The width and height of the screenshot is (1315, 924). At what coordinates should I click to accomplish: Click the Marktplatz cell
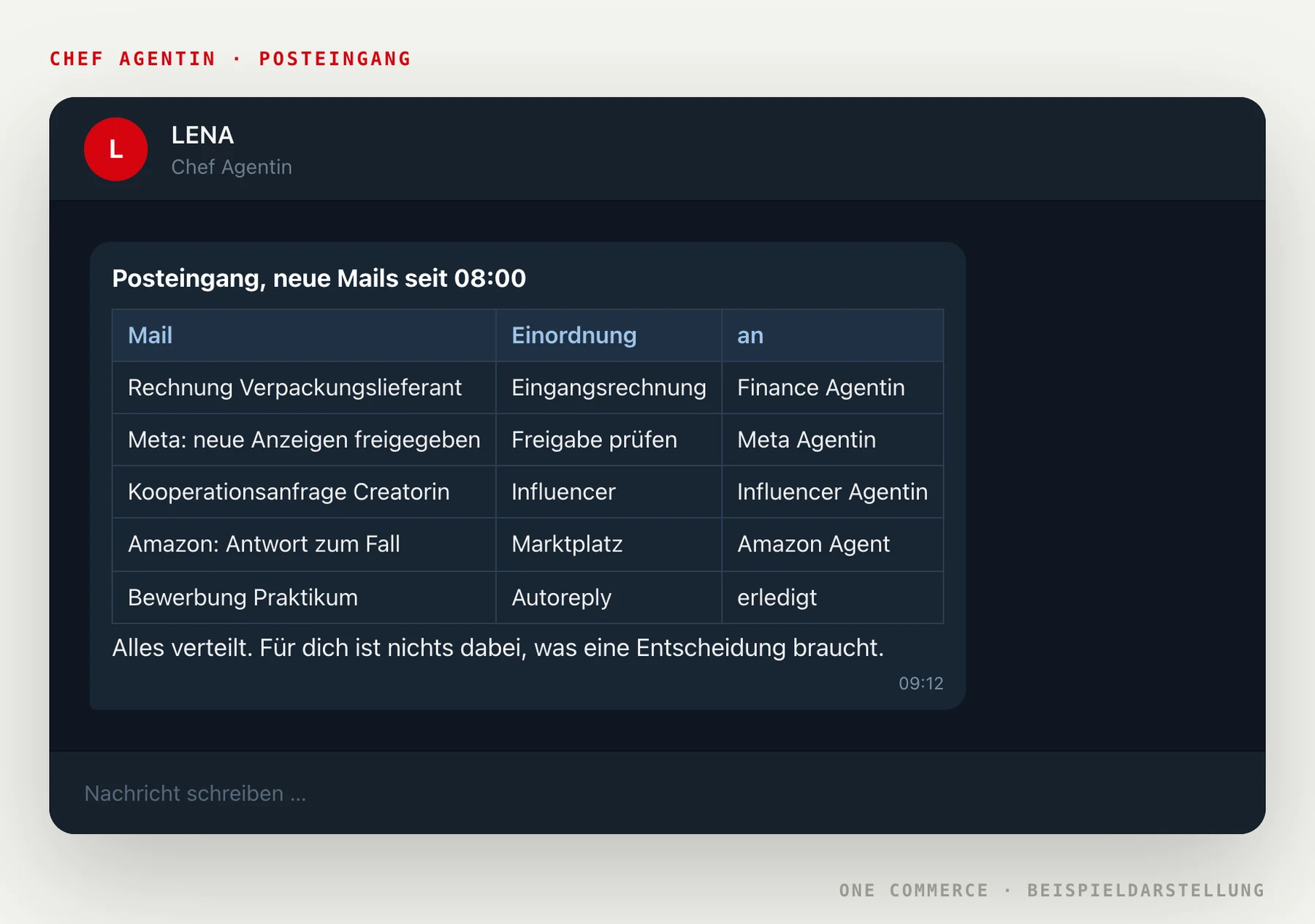(609, 545)
